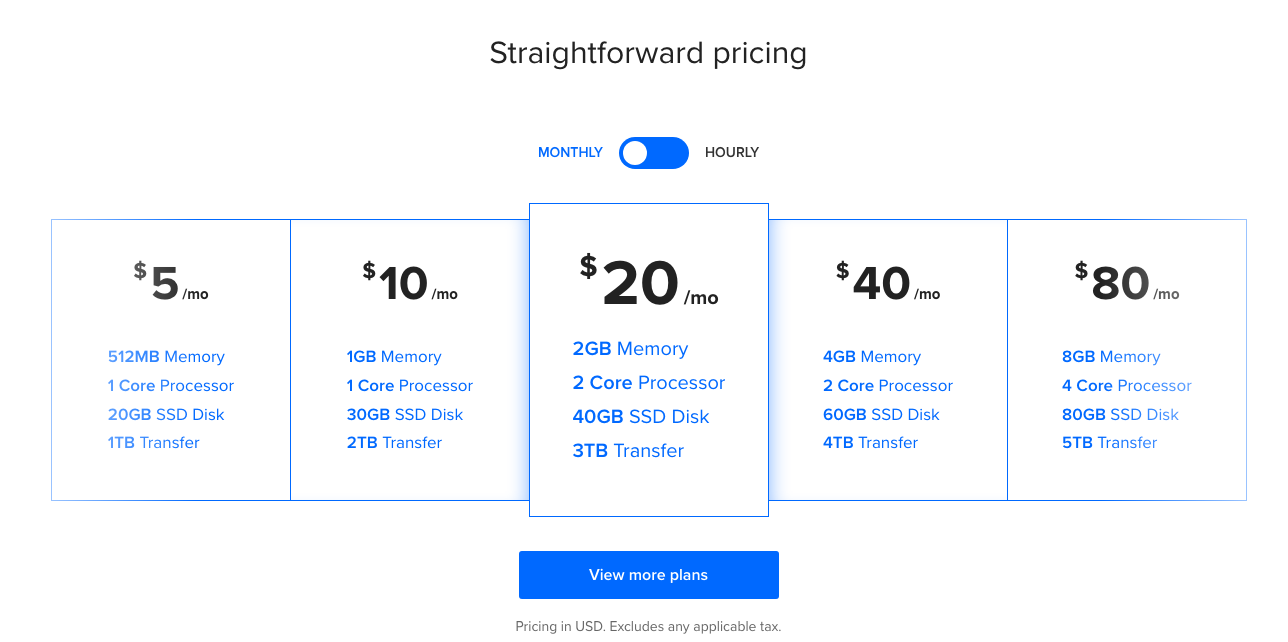Click the 40GB SSD Disk spec
Image resolution: width=1288 pixels, height=642 pixels.
pos(641,417)
